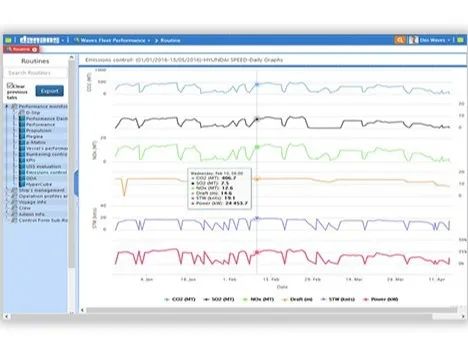Toggle the Clear previous tabs checkbox
This screenshot has height=361, width=468.
pyautogui.click(x=10, y=85)
